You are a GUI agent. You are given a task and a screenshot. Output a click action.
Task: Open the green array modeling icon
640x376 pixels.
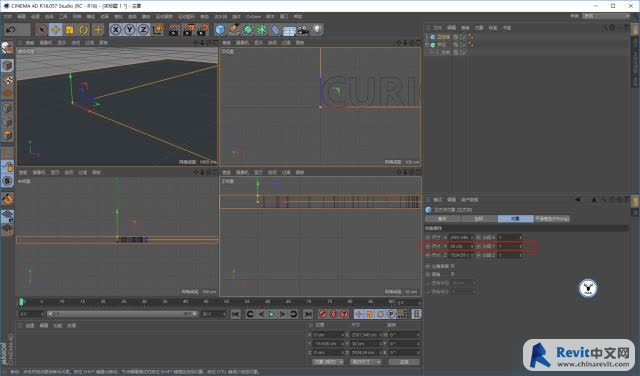coord(262,29)
